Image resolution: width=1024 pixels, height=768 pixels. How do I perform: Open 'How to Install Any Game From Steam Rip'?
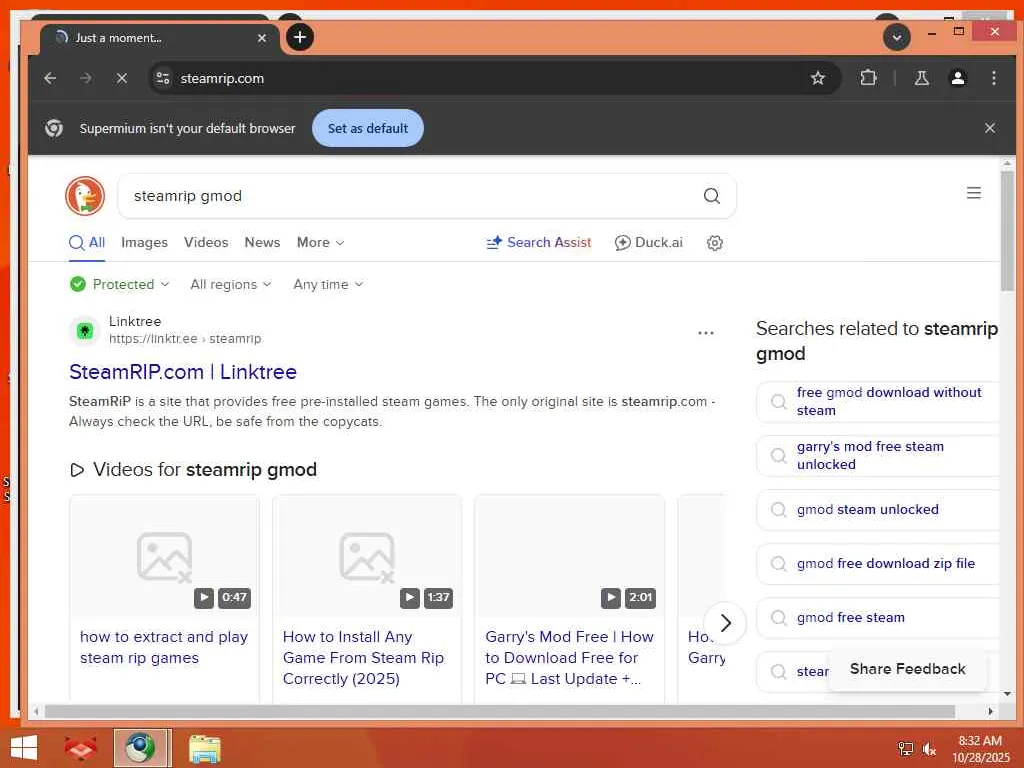(x=363, y=658)
